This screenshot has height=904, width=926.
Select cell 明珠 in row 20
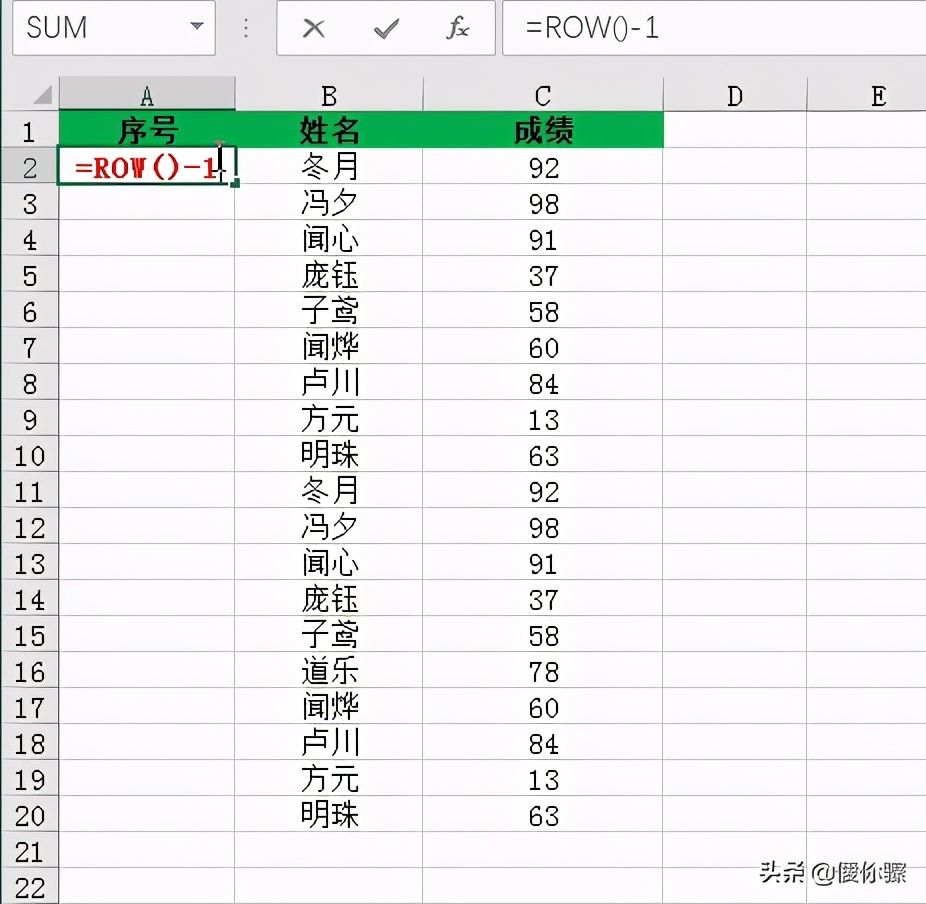[329, 815]
